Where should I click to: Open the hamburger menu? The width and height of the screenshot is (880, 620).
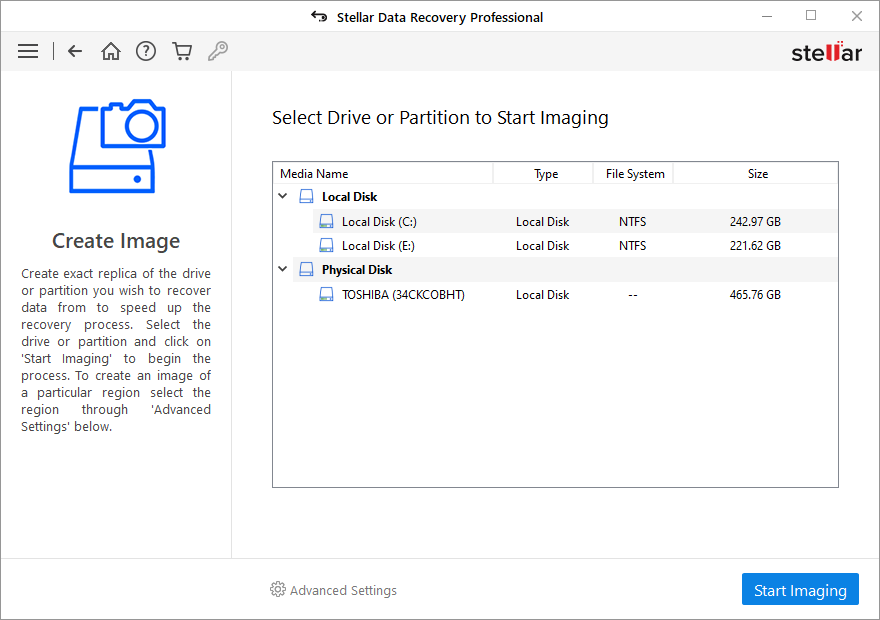pos(28,52)
